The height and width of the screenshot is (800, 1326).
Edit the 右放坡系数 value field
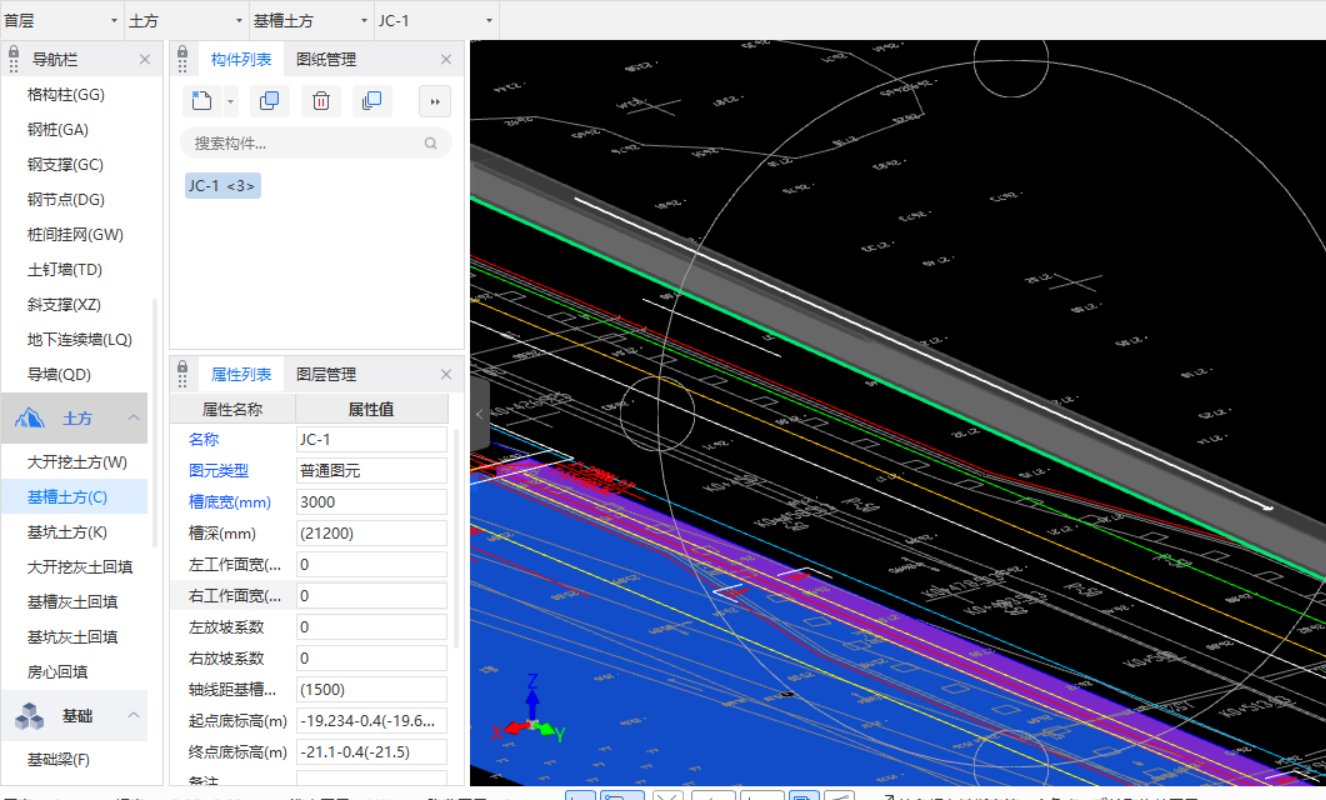[x=371, y=658]
